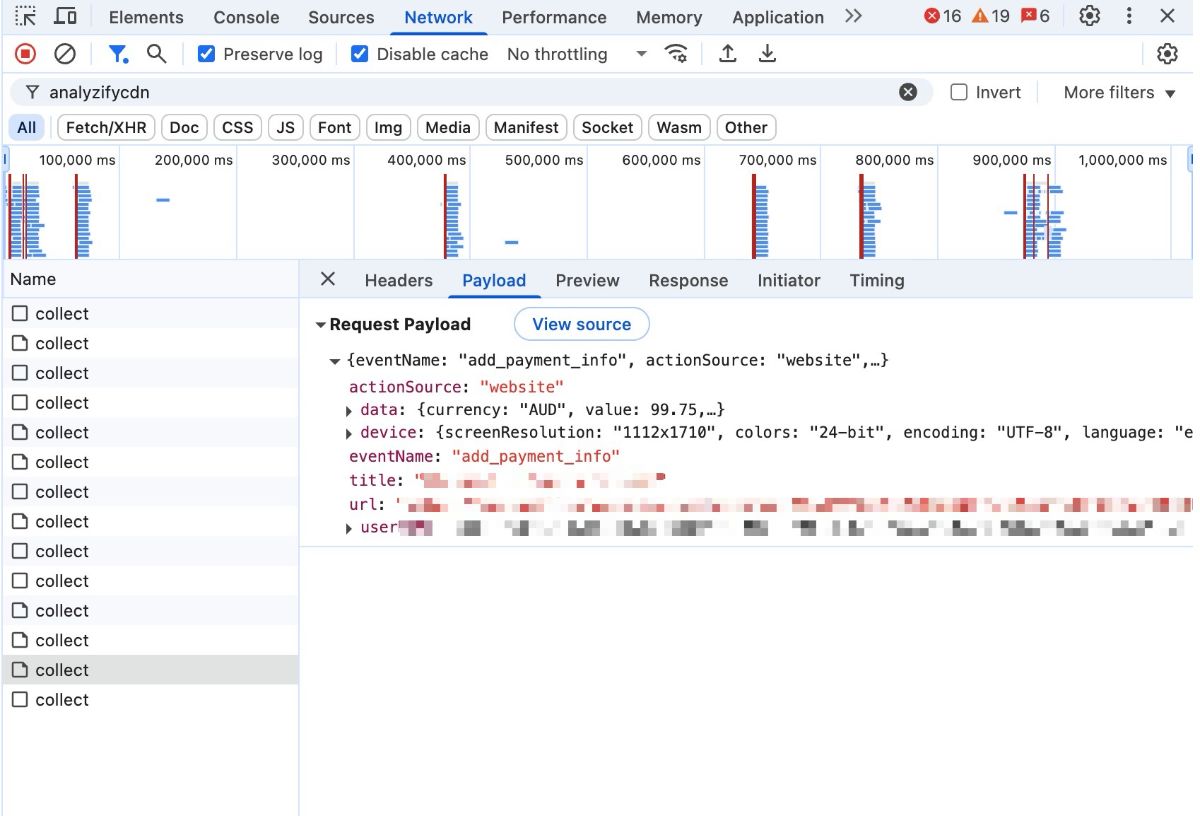Activate the inspect element picker icon
Image resolution: width=1200 pixels, height=816 pixels.
coord(26,16)
